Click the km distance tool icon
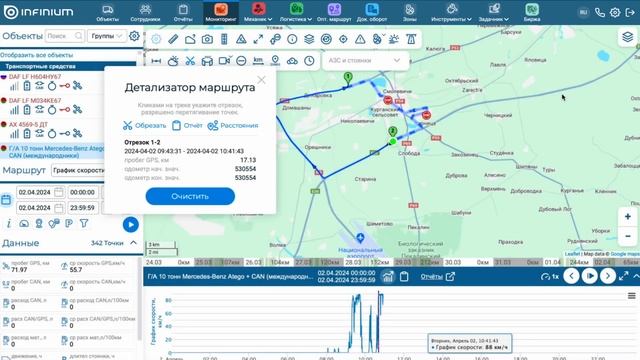 coord(258,61)
